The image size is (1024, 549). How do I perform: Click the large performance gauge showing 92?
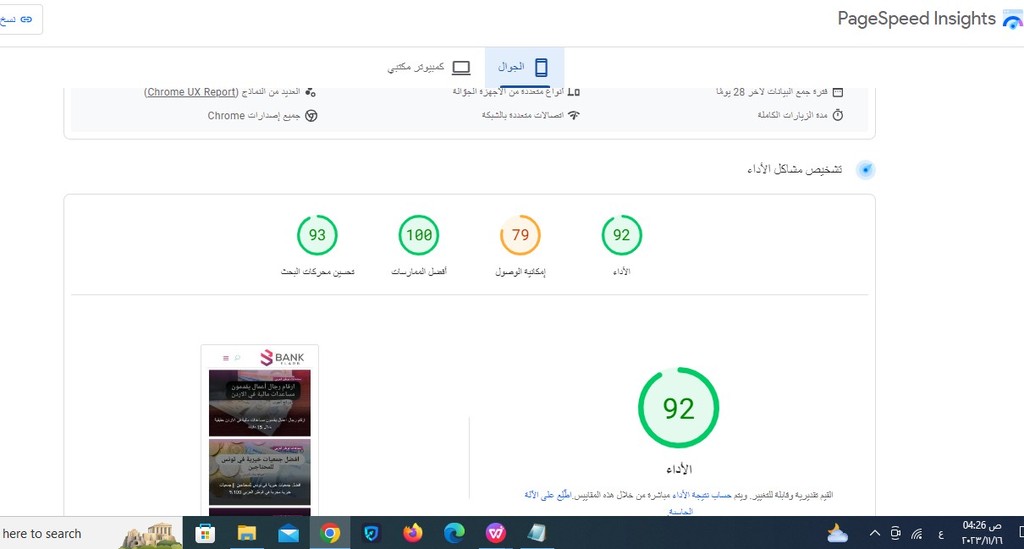(x=679, y=408)
